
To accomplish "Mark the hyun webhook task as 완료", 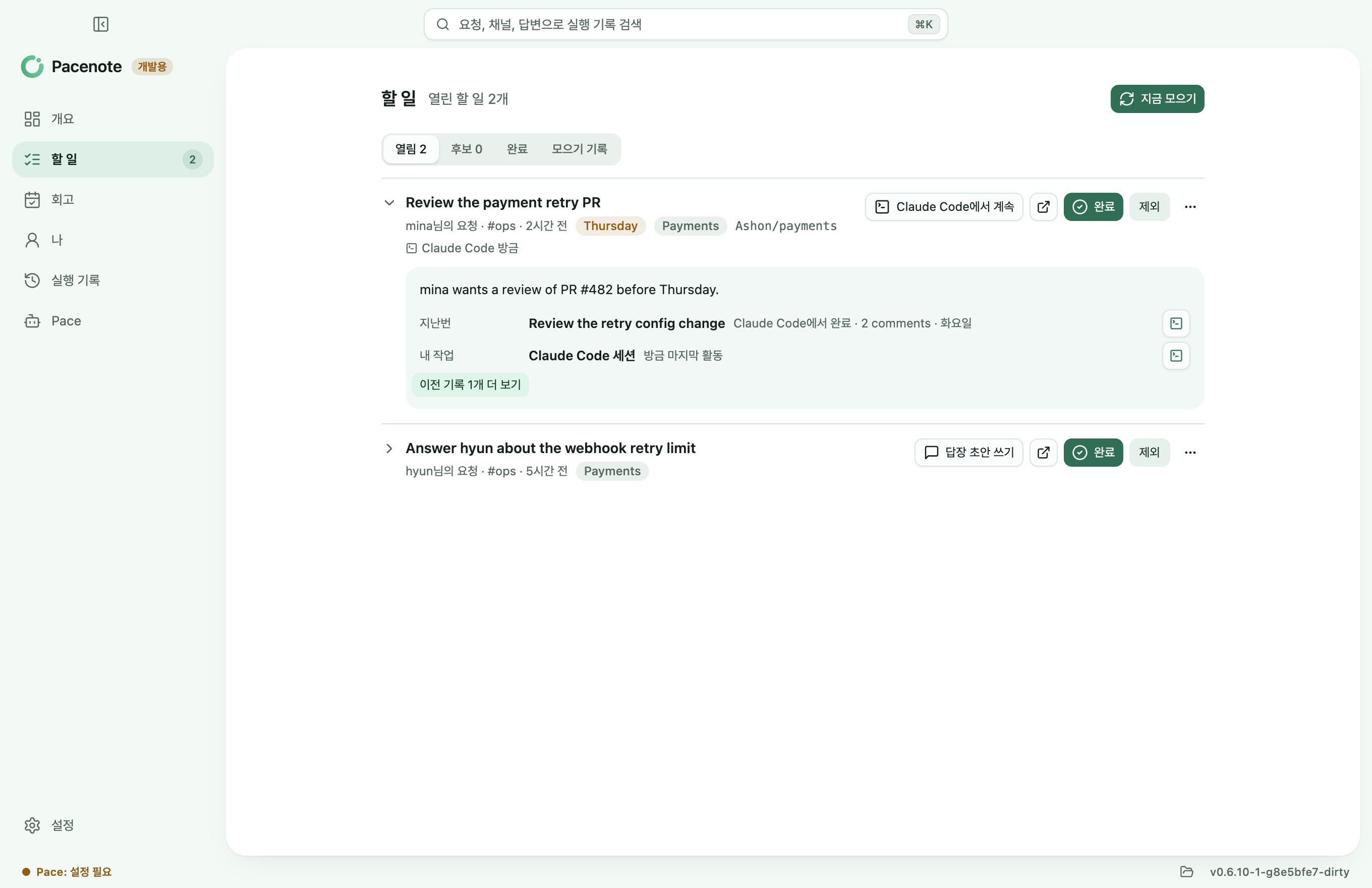I will click(x=1093, y=453).
